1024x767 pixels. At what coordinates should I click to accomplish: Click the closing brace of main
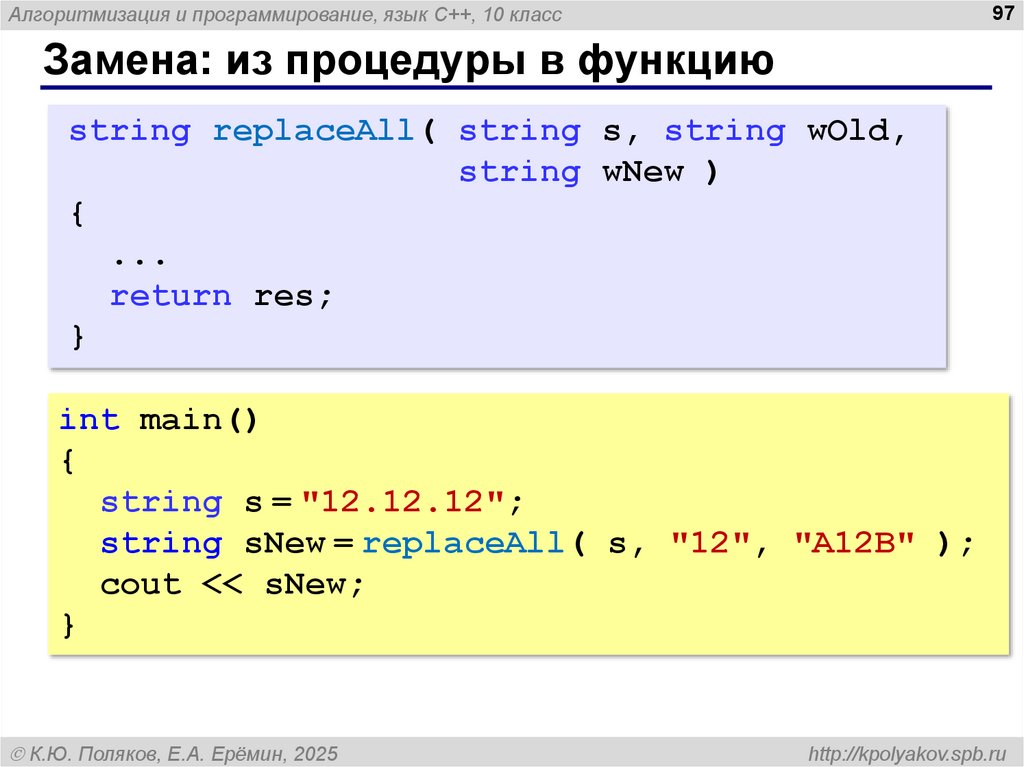(x=68, y=625)
